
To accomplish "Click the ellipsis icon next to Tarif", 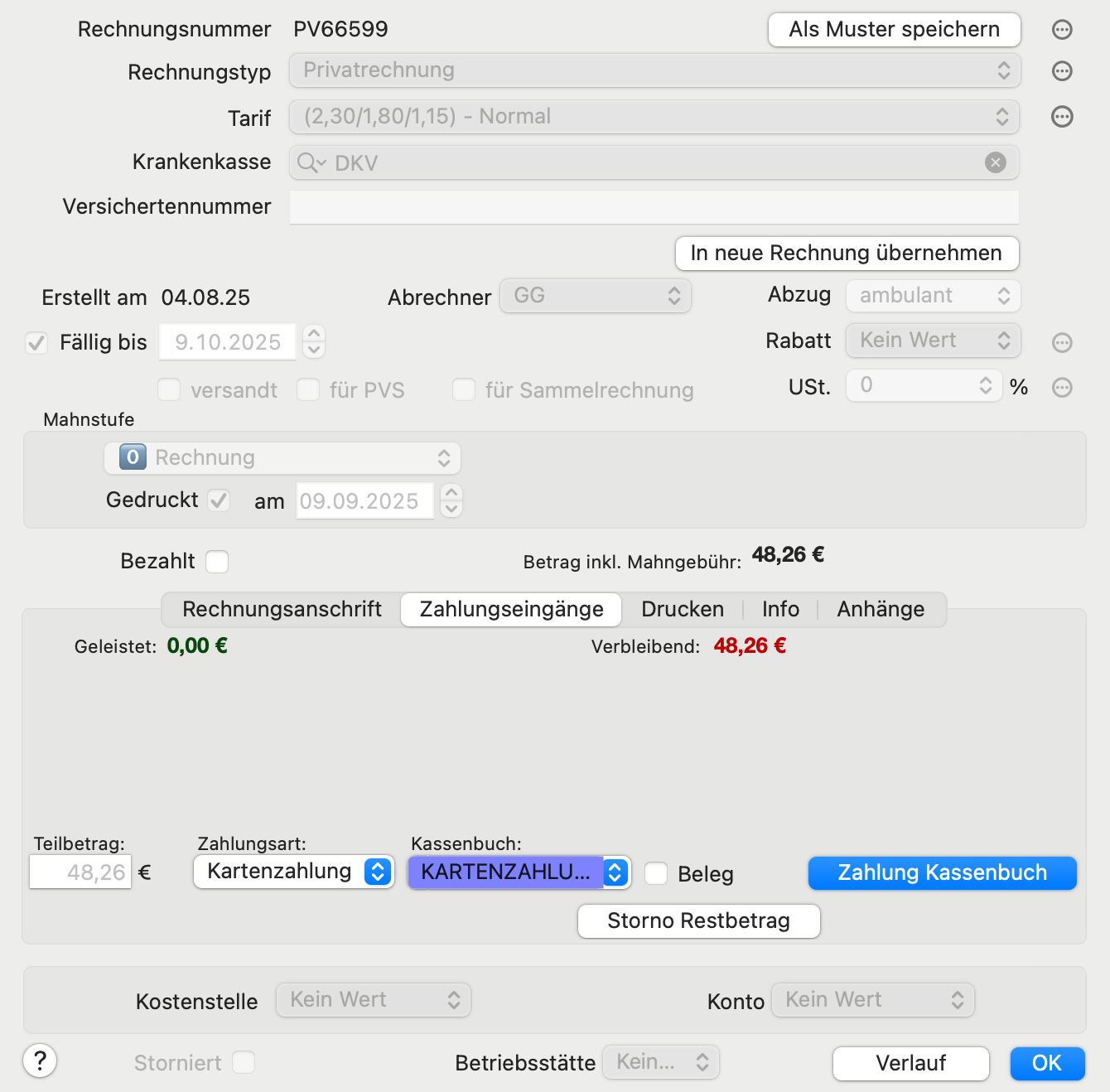I will 1062,117.
